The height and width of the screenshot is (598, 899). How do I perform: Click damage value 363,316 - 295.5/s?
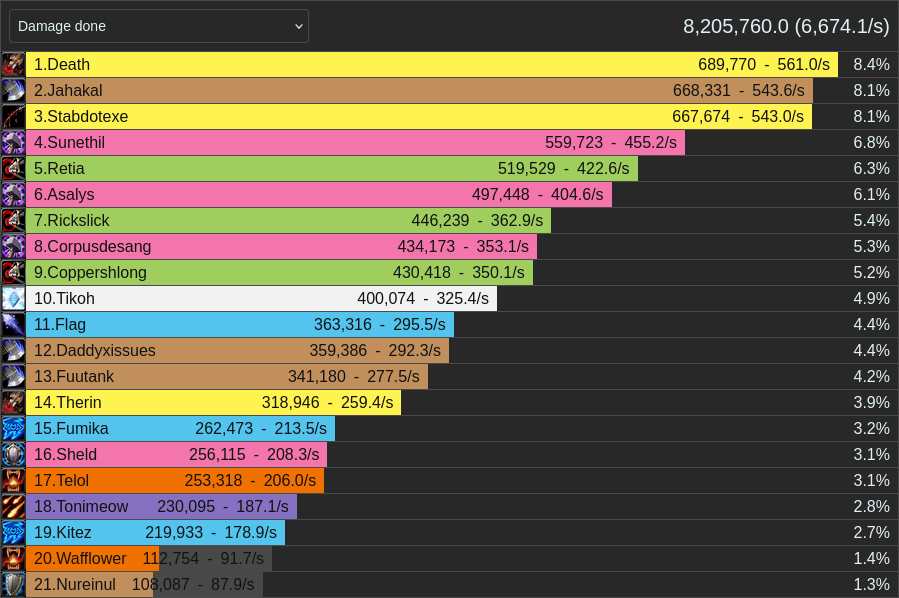click(x=380, y=325)
